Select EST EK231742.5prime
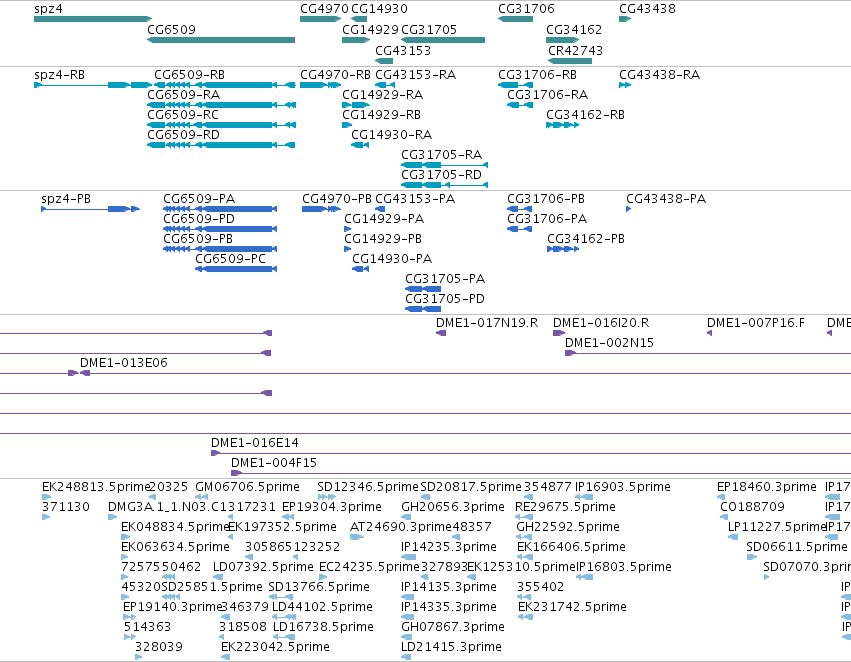851x662 pixels. [x=525, y=617]
